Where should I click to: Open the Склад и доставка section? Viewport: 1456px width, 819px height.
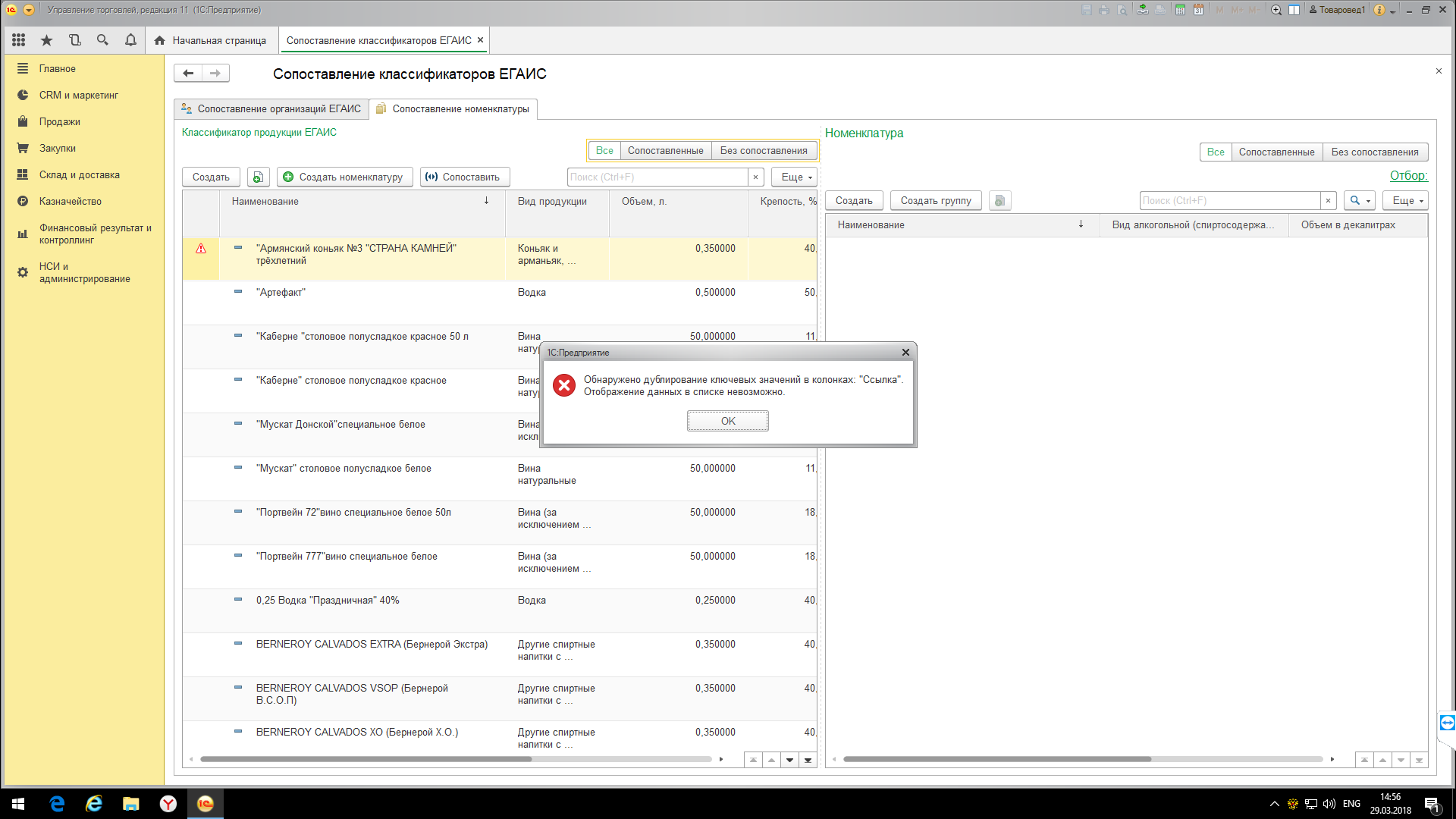click(80, 175)
